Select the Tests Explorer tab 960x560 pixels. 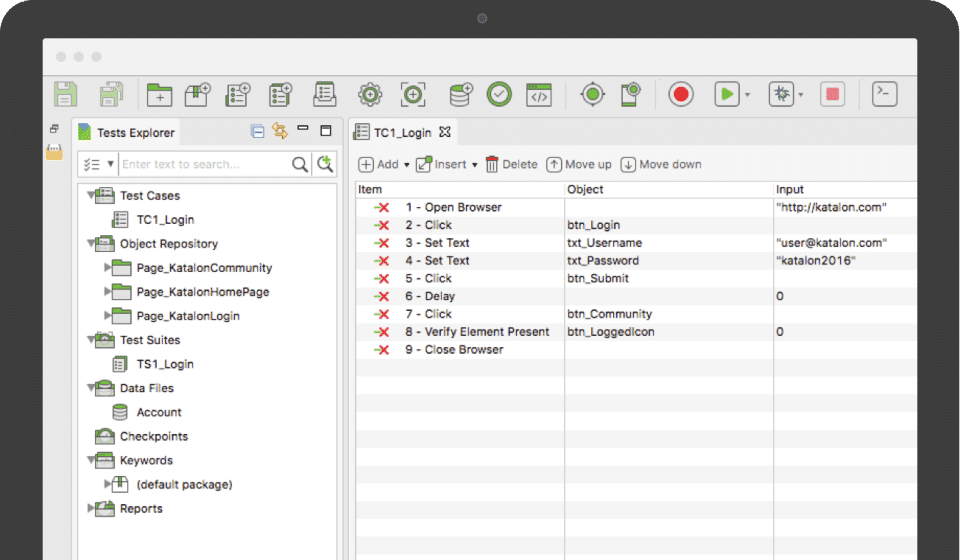[x=134, y=132]
